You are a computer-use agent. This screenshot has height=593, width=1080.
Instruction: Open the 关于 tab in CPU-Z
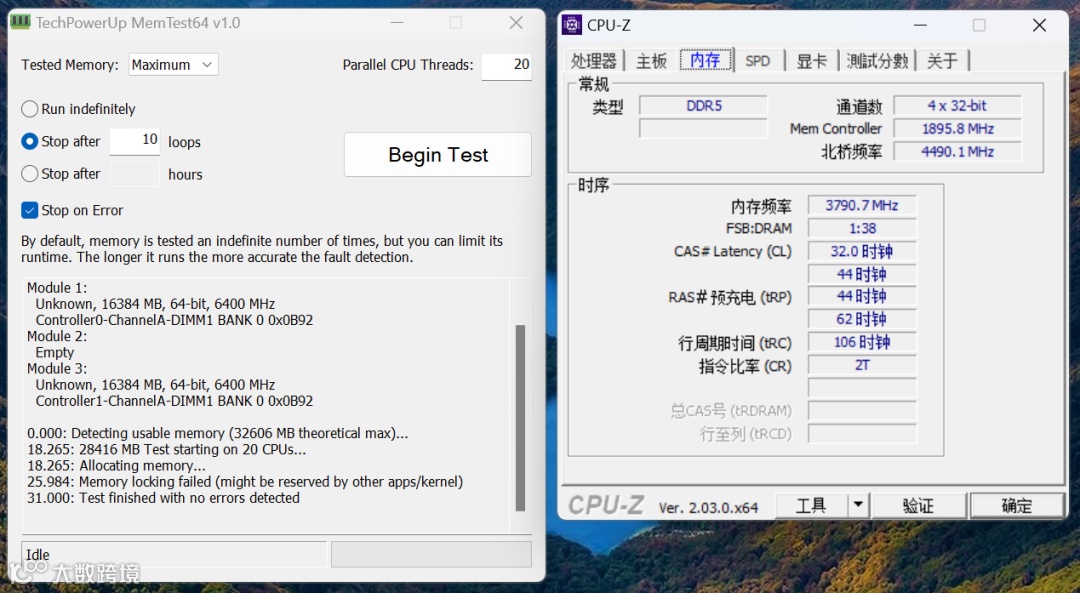coord(942,61)
